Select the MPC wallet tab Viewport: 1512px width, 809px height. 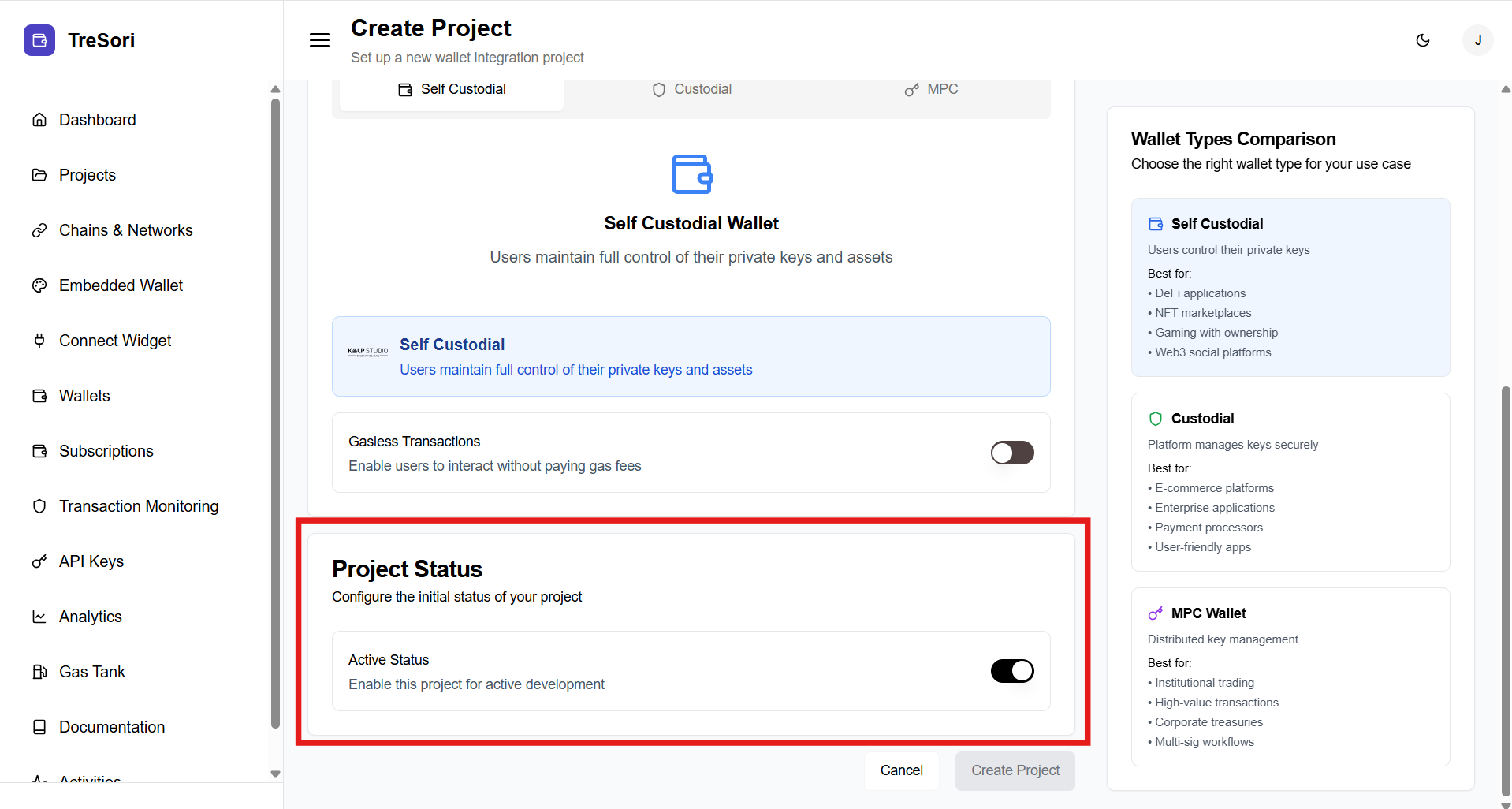tap(931, 90)
